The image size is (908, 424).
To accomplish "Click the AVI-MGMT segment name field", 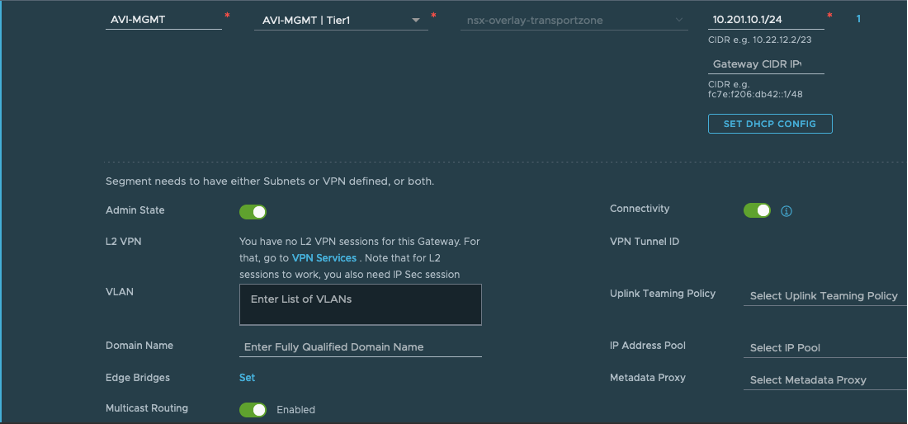I will pos(163,20).
